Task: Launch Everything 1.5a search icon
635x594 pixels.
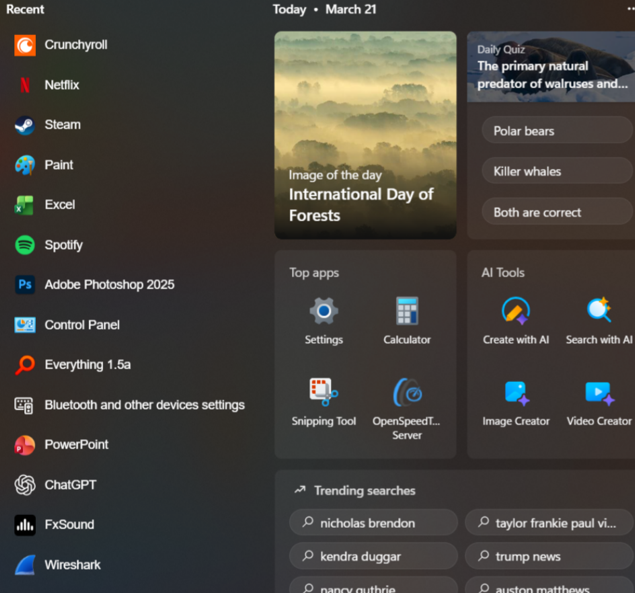Action: [x=25, y=365]
